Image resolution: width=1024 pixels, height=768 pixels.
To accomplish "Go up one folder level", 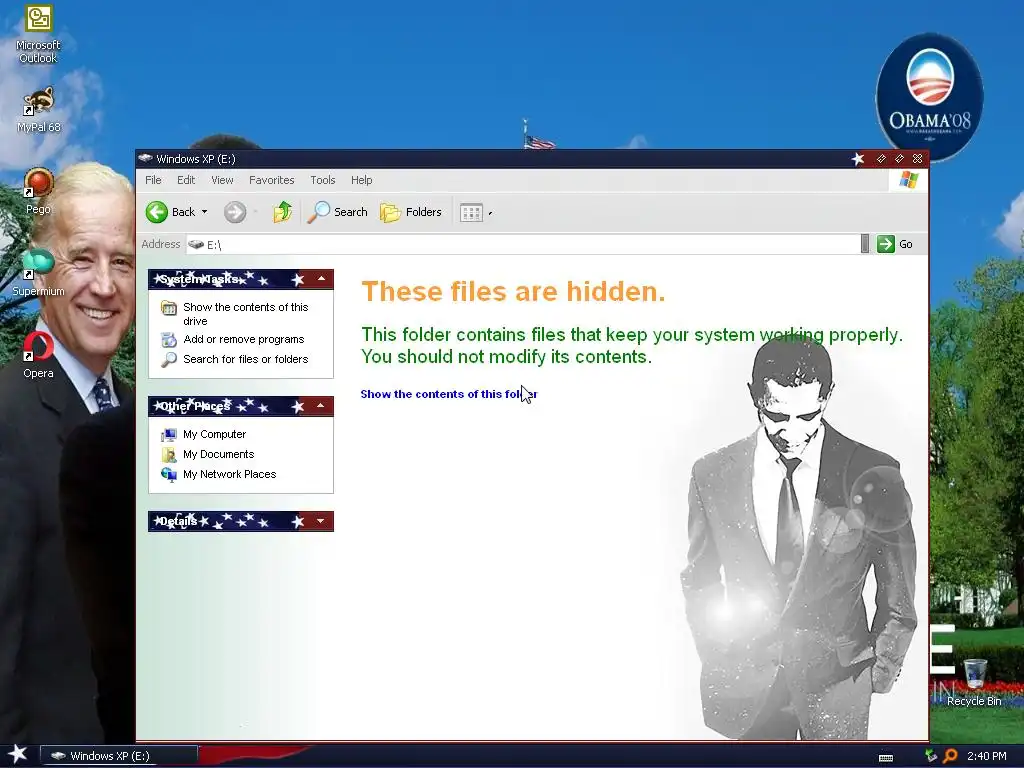I will click(x=282, y=212).
